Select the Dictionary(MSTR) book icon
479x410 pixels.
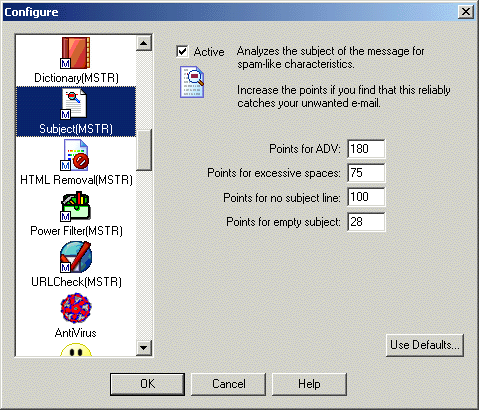click(75, 53)
